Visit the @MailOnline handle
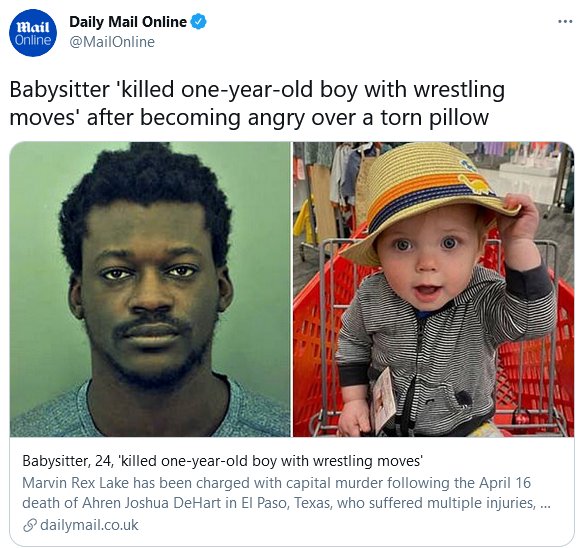 112,42
